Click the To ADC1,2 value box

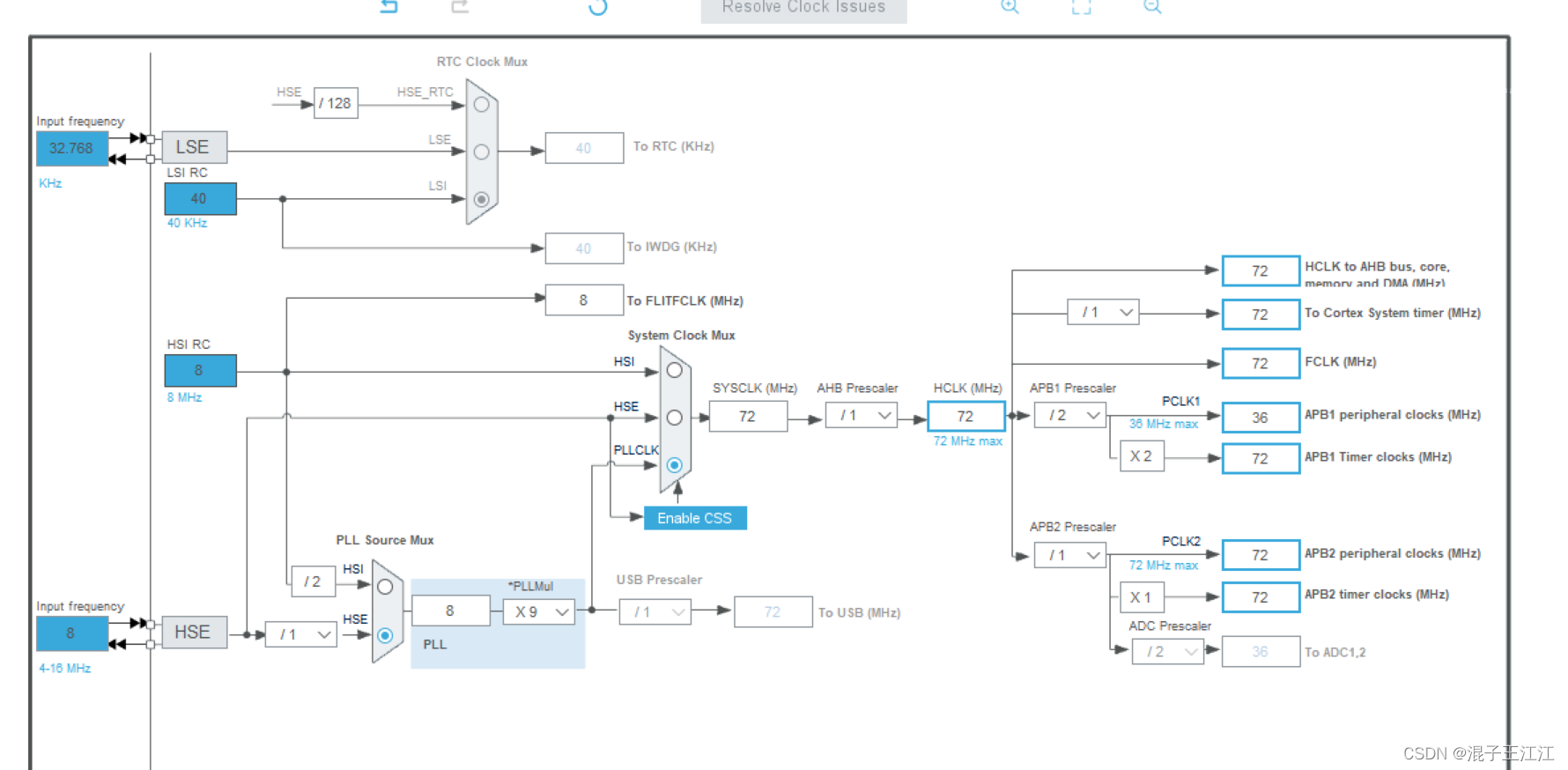[x=1261, y=651]
